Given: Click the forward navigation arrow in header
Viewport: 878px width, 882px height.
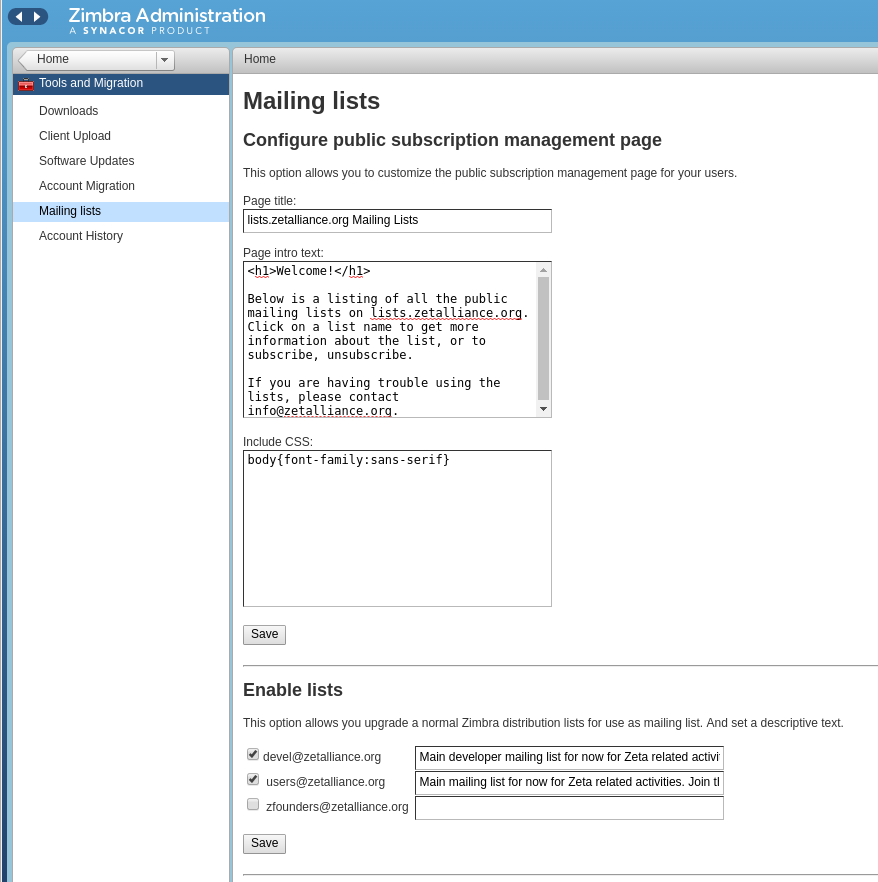Looking at the screenshot, I should pyautogui.click(x=37, y=17).
